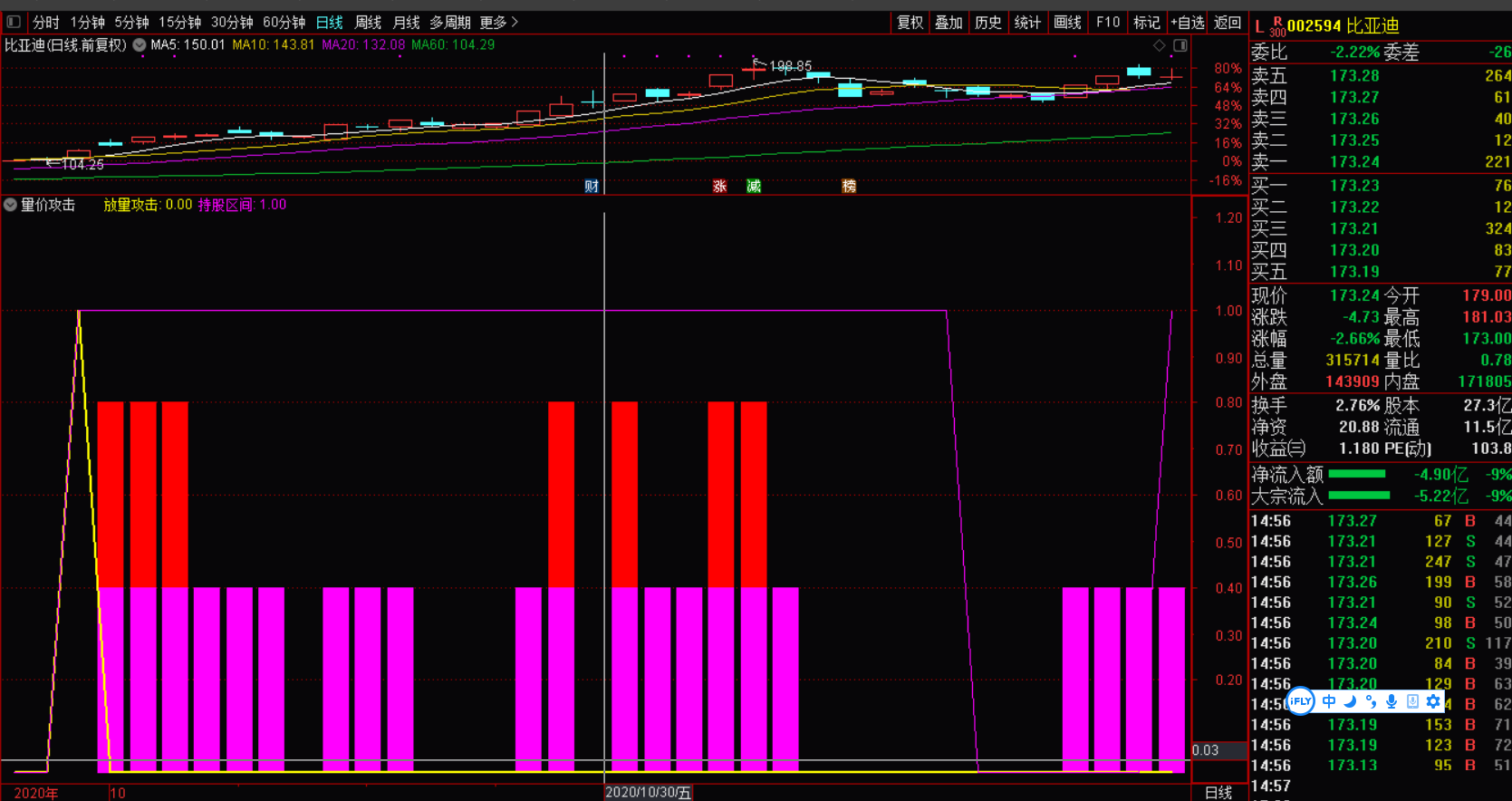
Task: Select the 日线 daily tab
Action: [x=330, y=22]
